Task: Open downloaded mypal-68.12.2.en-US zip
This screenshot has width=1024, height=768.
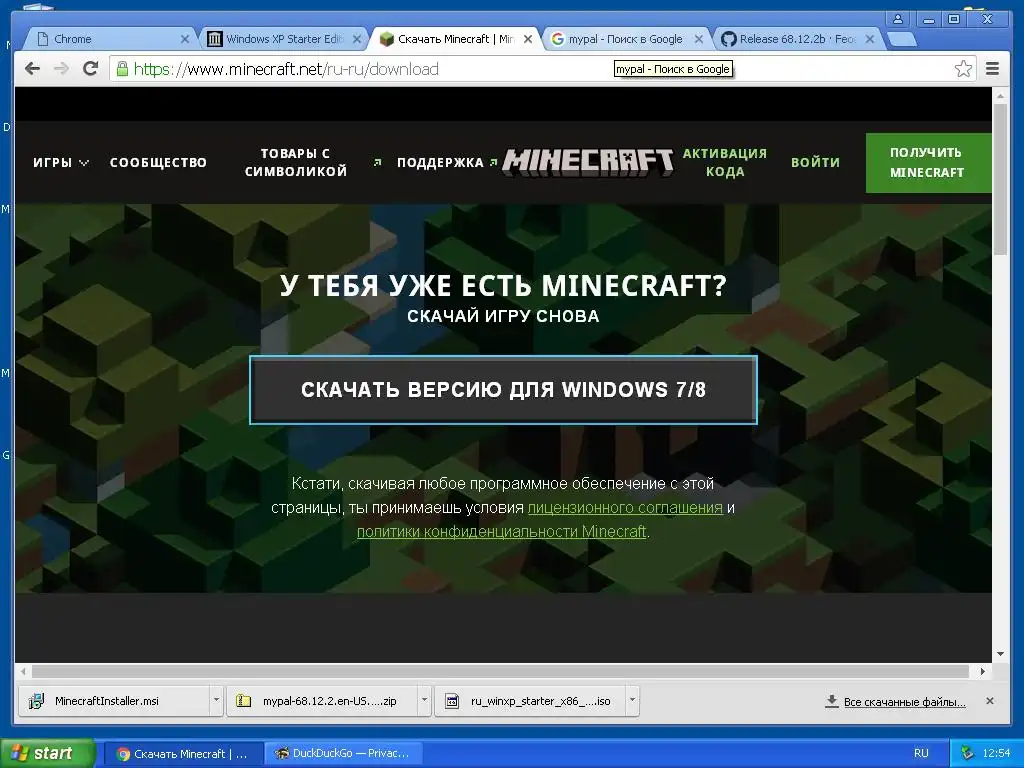Action: (x=323, y=701)
